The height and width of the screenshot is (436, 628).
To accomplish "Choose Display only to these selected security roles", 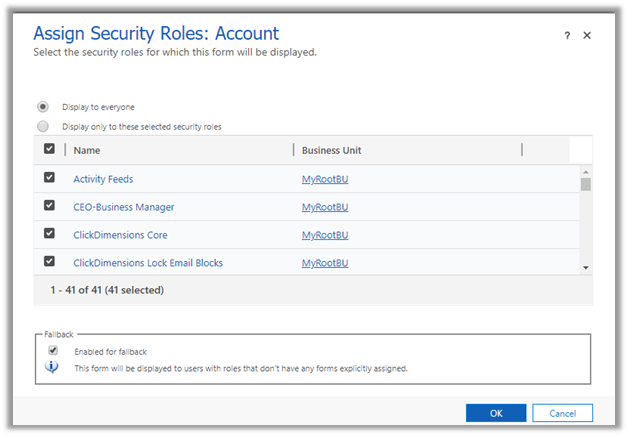I will pos(43,127).
